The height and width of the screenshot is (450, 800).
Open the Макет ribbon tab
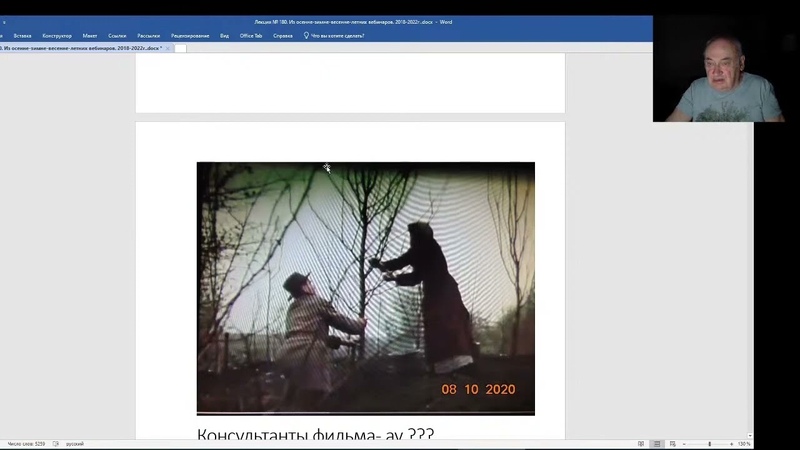tap(90, 36)
